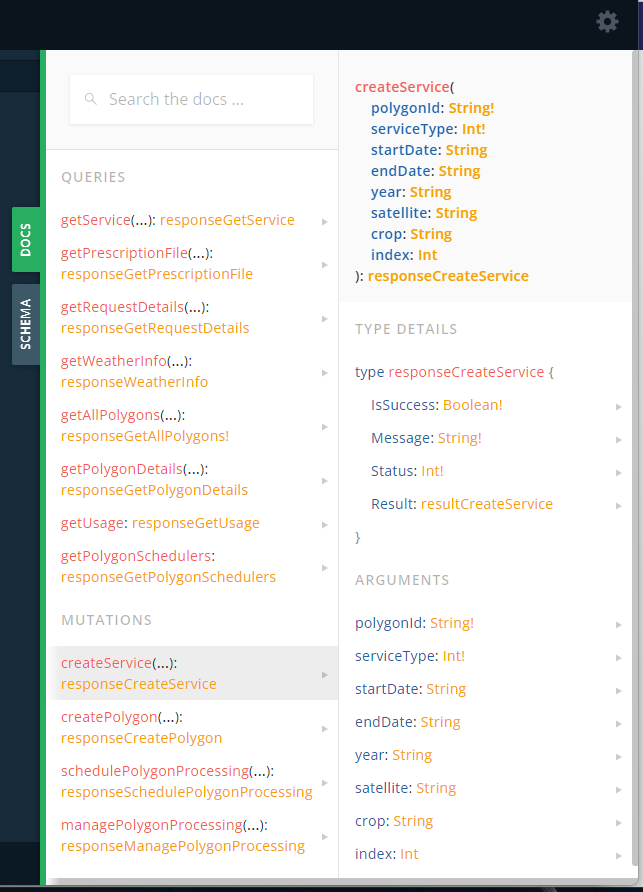Switch to the DOCS tab
The image size is (643, 892).
pyautogui.click(x=26, y=240)
